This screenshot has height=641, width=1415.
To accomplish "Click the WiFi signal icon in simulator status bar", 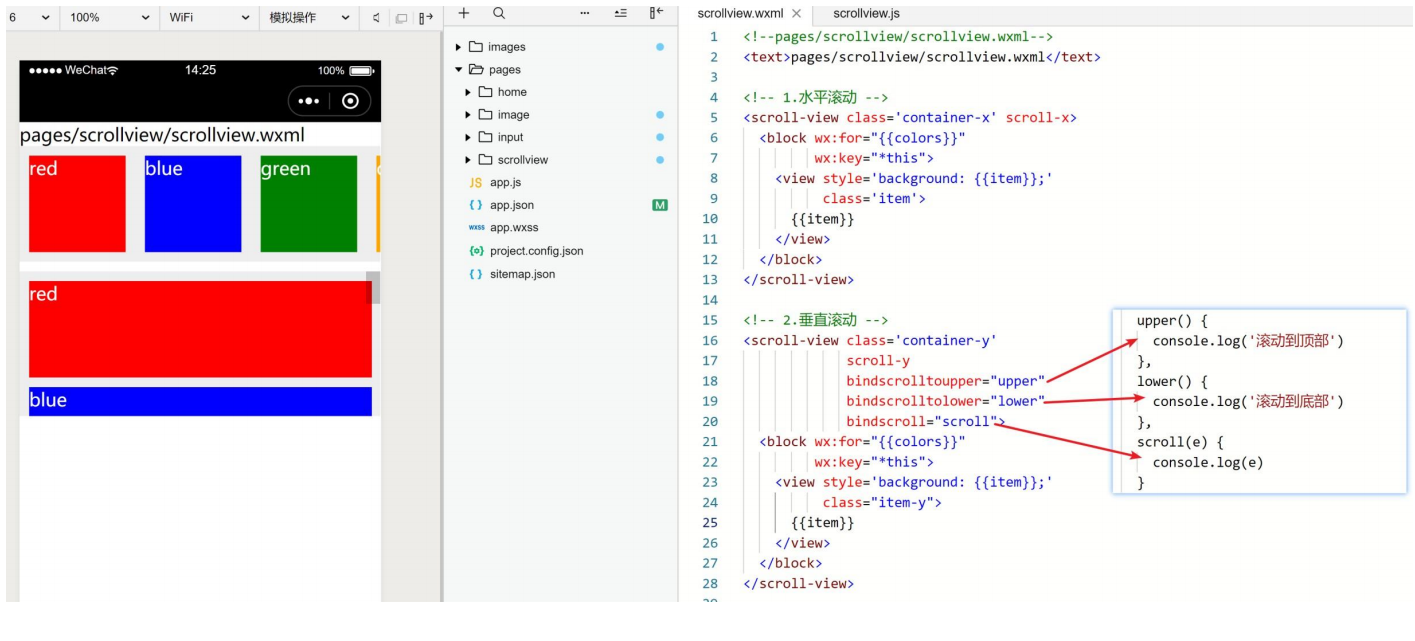I will point(112,70).
